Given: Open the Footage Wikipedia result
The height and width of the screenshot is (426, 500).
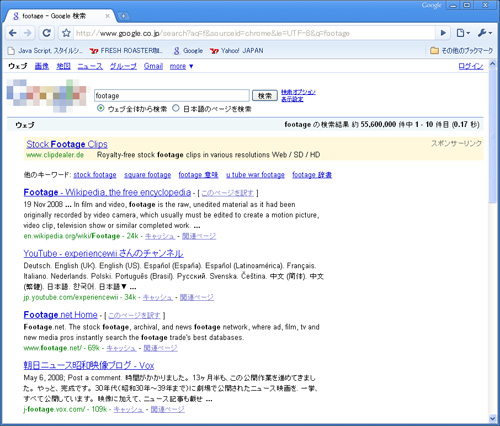Looking at the screenshot, I should click(107, 192).
